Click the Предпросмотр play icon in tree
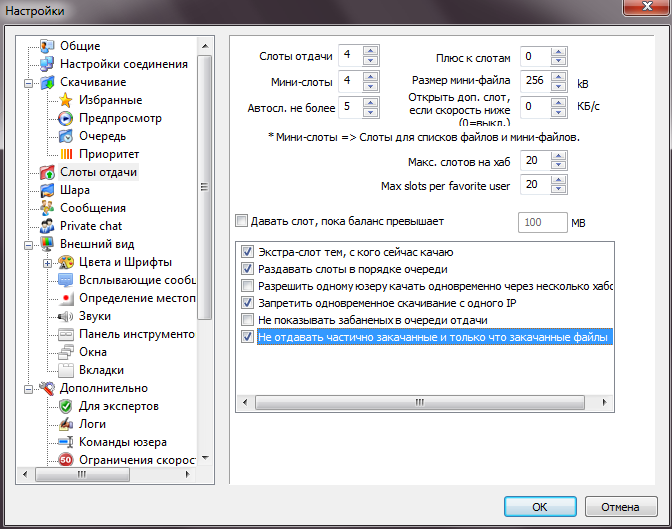This screenshot has height=529, width=672. [x=66, y=118]
